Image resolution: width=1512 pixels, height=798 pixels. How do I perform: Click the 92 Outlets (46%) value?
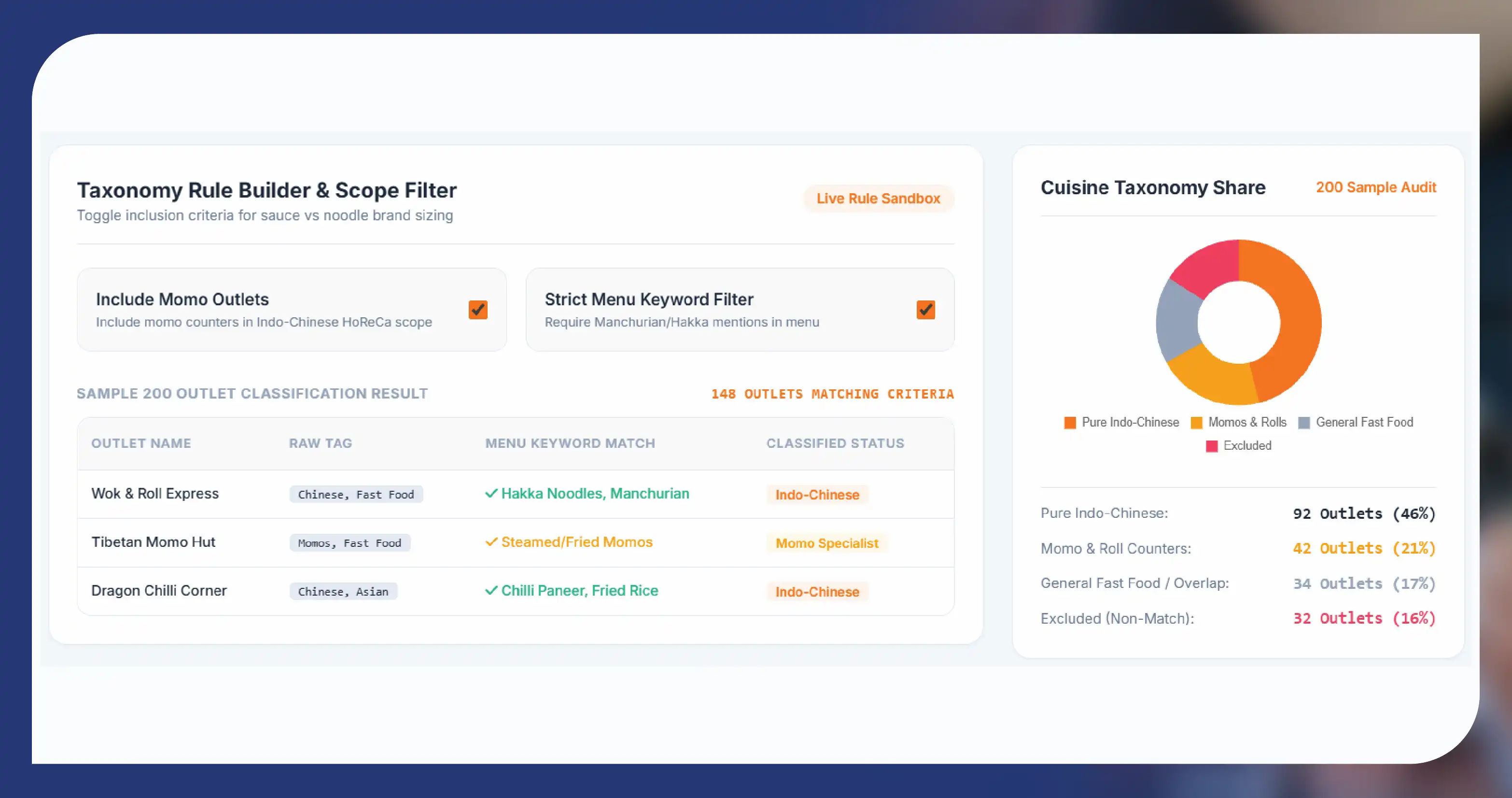pyautogui.click(x=1364, y=514)
